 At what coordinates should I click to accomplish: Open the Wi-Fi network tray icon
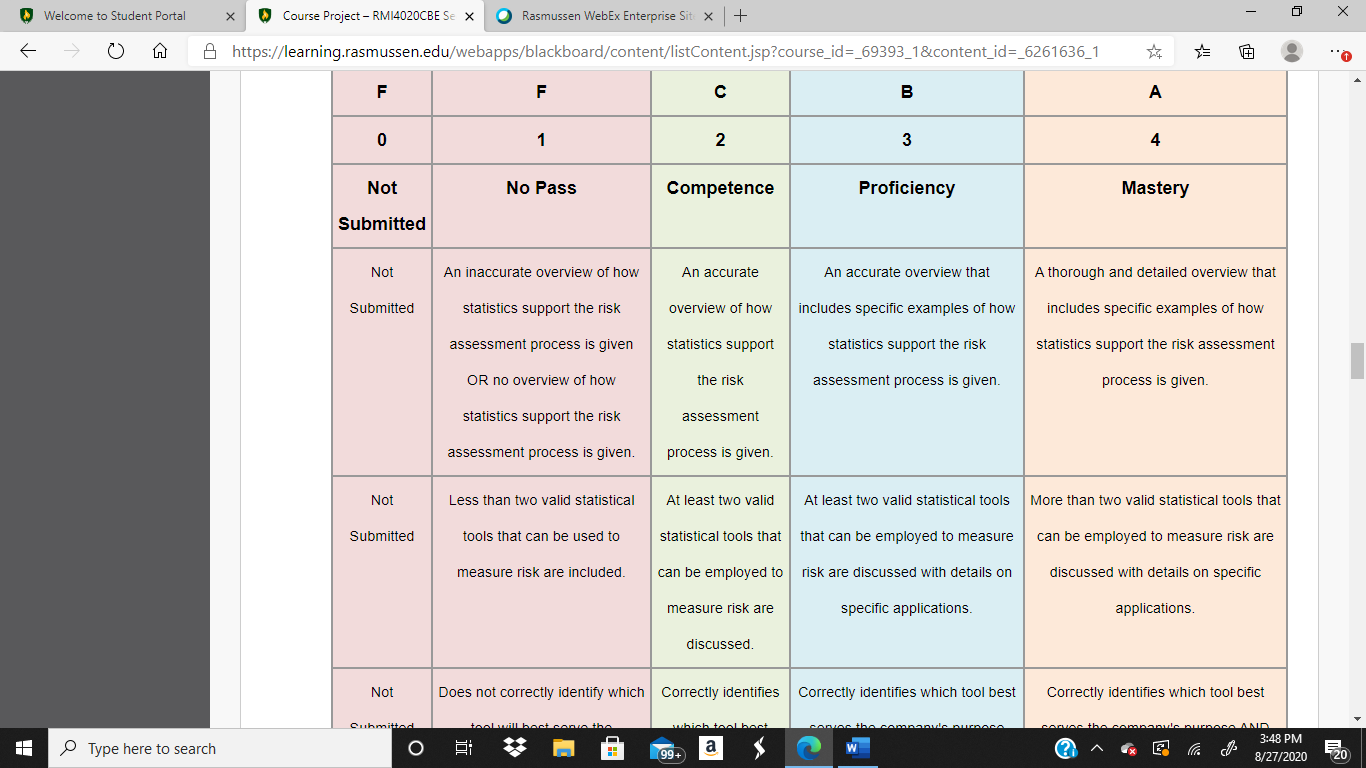click(1194, 748)
